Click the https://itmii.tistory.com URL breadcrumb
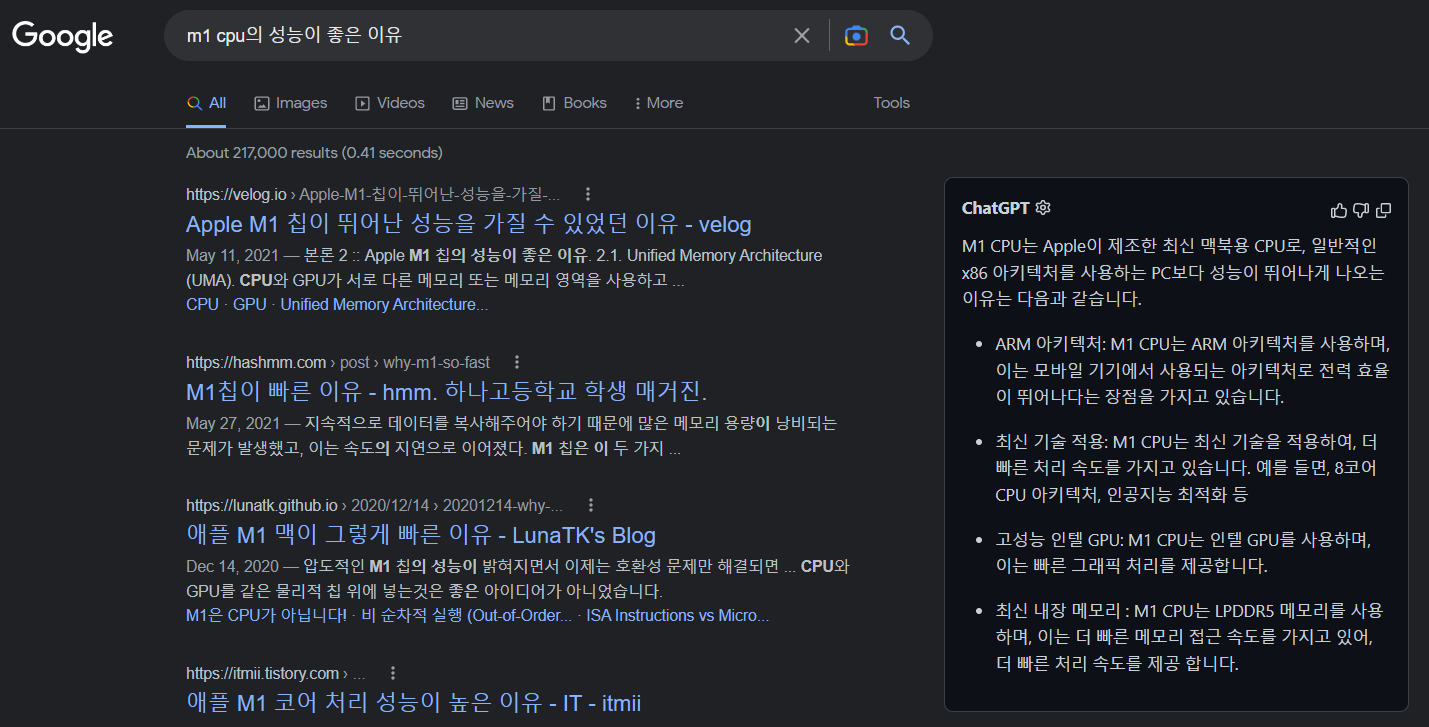Screen dimensions: 1429x727 [276, 673]
